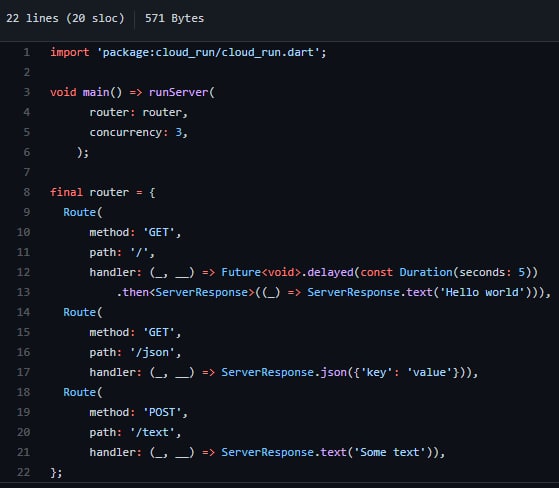Click the 'router: router,' argument line
This screenshot has width=559, height=488.
[x=138, y=112]
